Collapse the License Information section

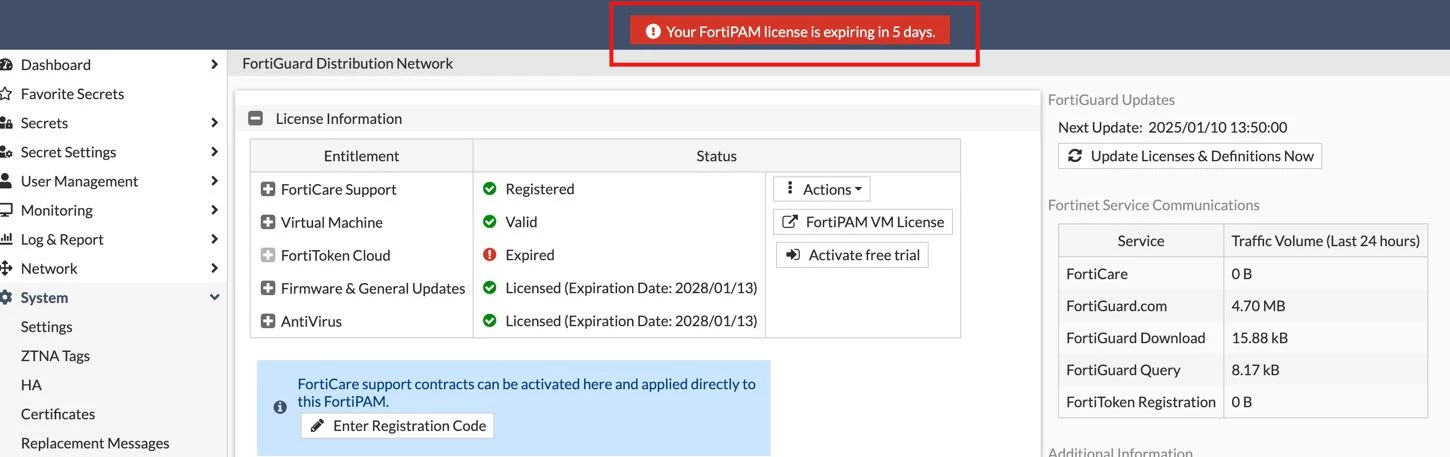coord(256,118)
